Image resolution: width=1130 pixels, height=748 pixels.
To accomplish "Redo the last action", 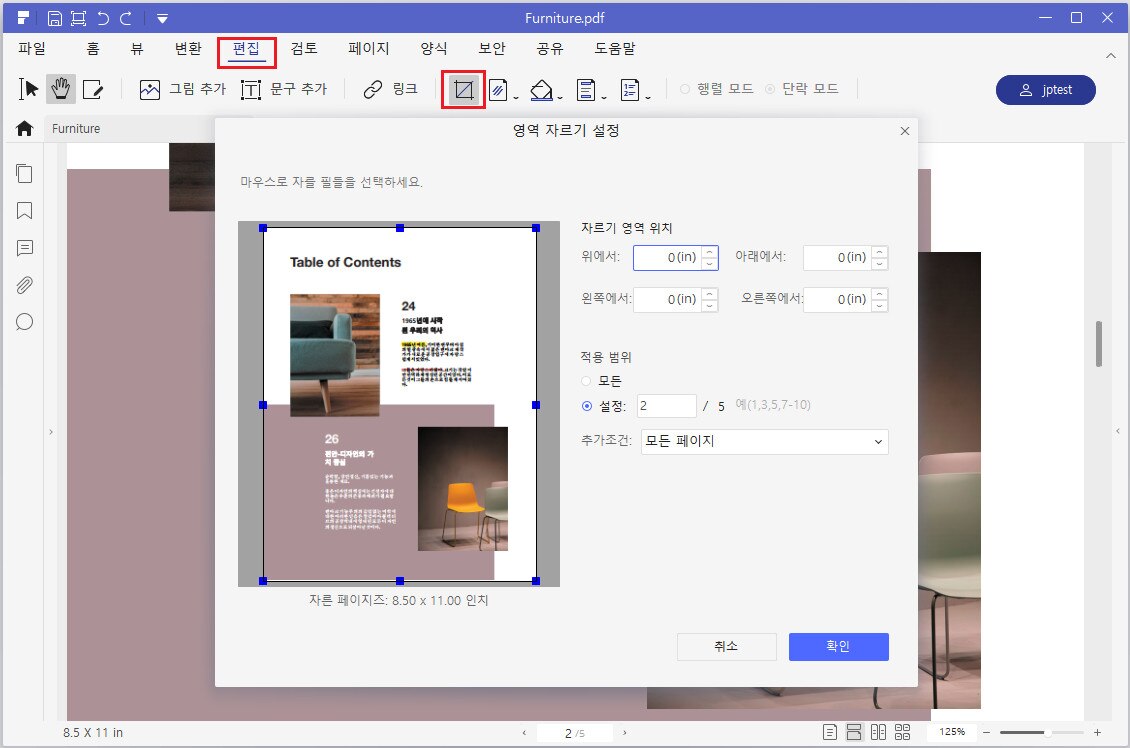I will pyautogui.click(x=126, y=18).
